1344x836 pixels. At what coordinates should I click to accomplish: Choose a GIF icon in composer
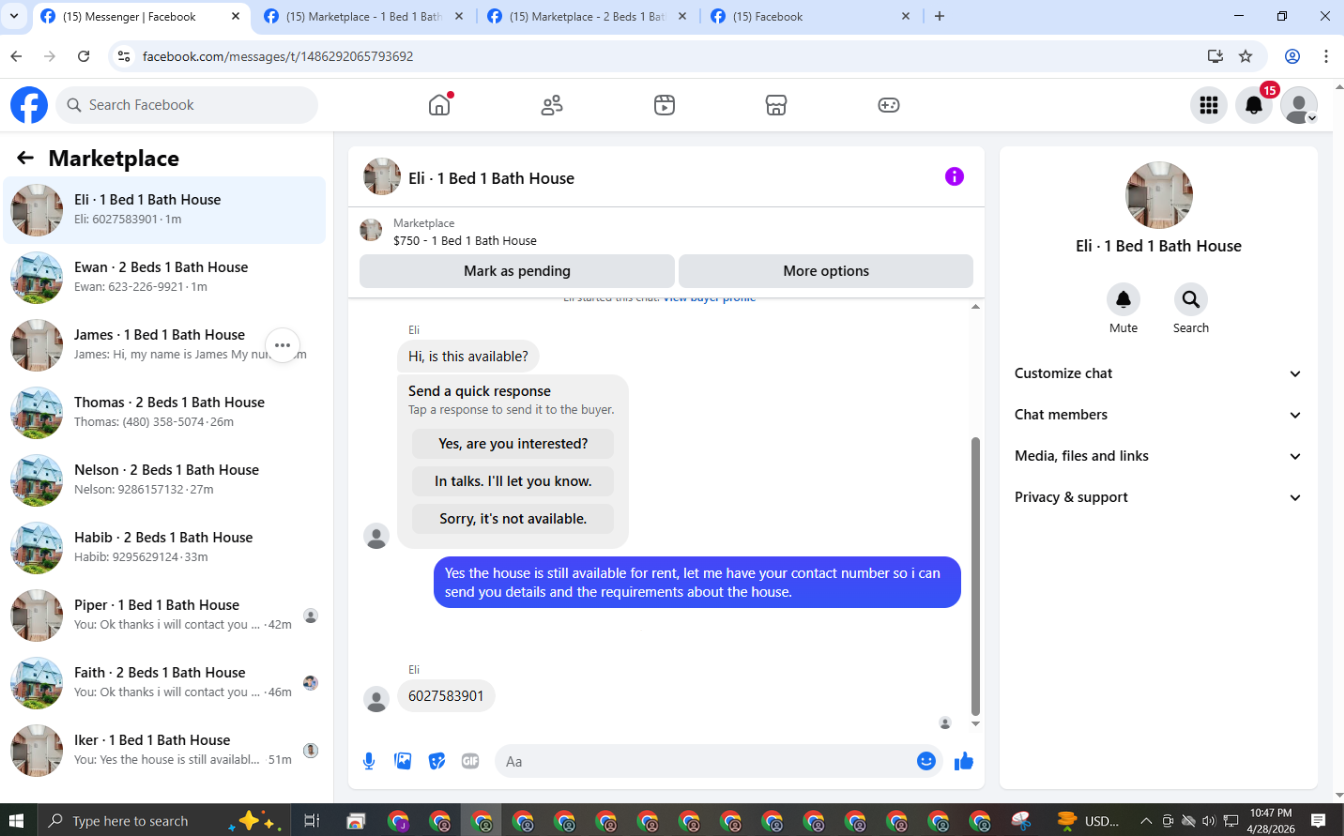coord(470,761)
